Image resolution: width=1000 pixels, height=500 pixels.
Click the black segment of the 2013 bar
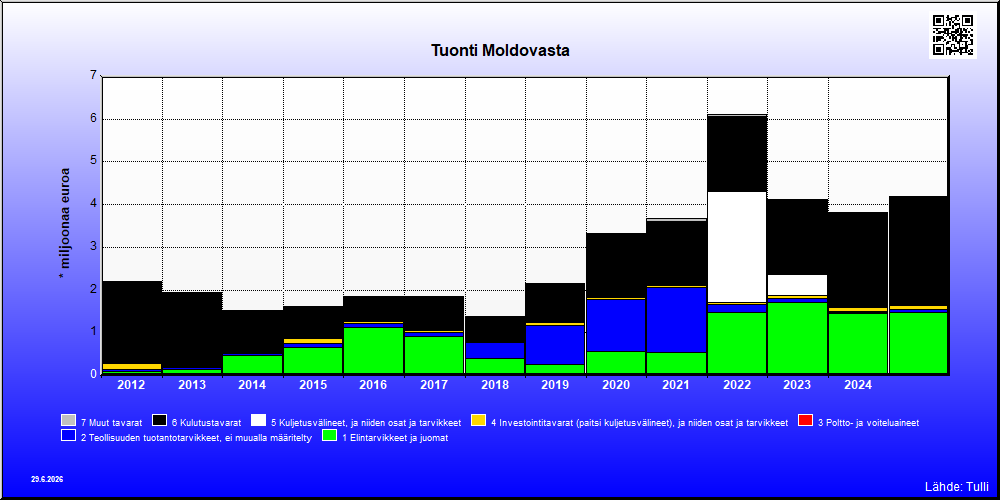[192, 330]
